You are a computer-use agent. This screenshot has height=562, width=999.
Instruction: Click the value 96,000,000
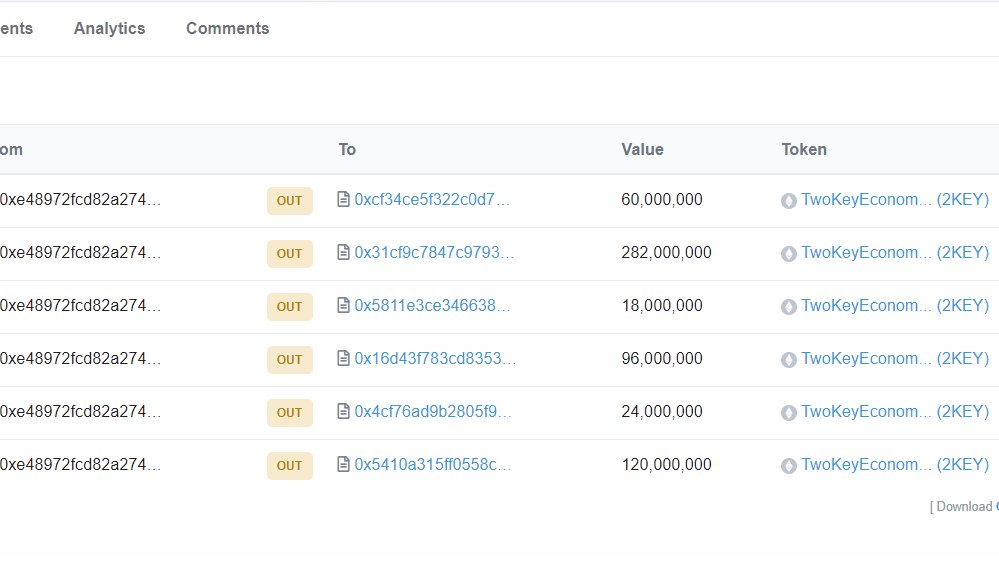(x=662, y=358)
